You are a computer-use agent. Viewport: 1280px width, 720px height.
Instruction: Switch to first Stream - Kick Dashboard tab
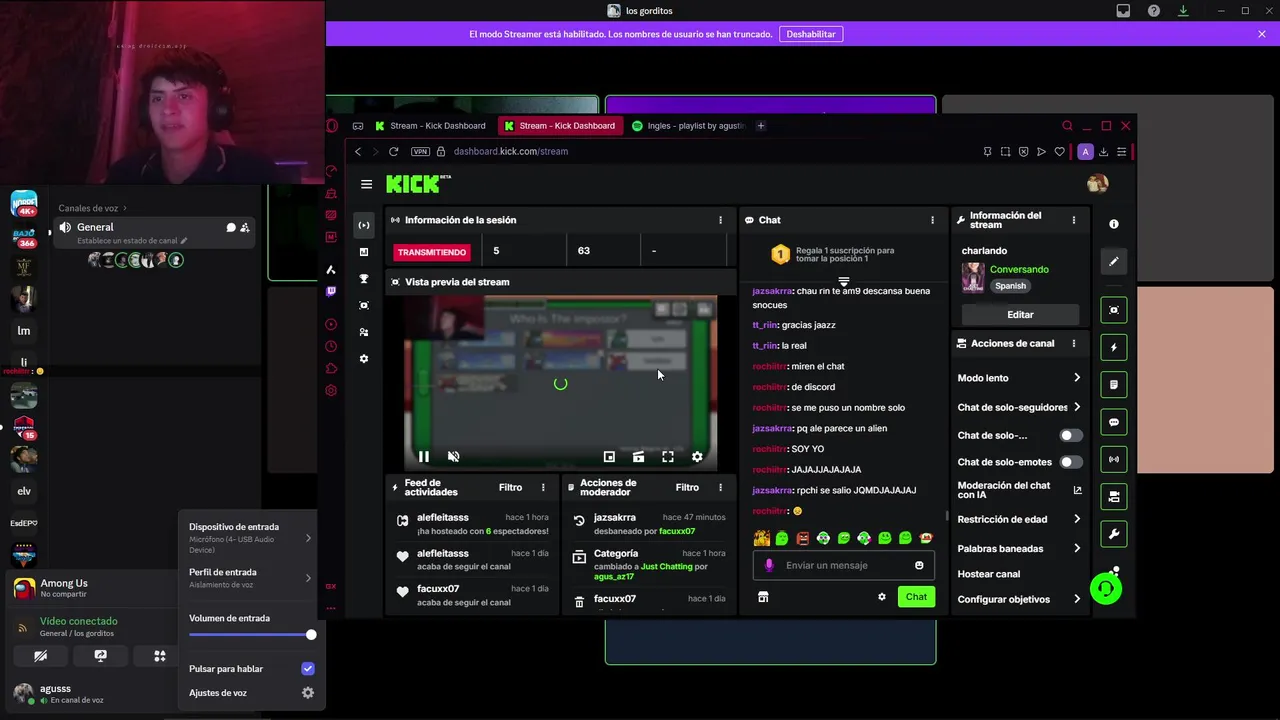pos(431,126)
